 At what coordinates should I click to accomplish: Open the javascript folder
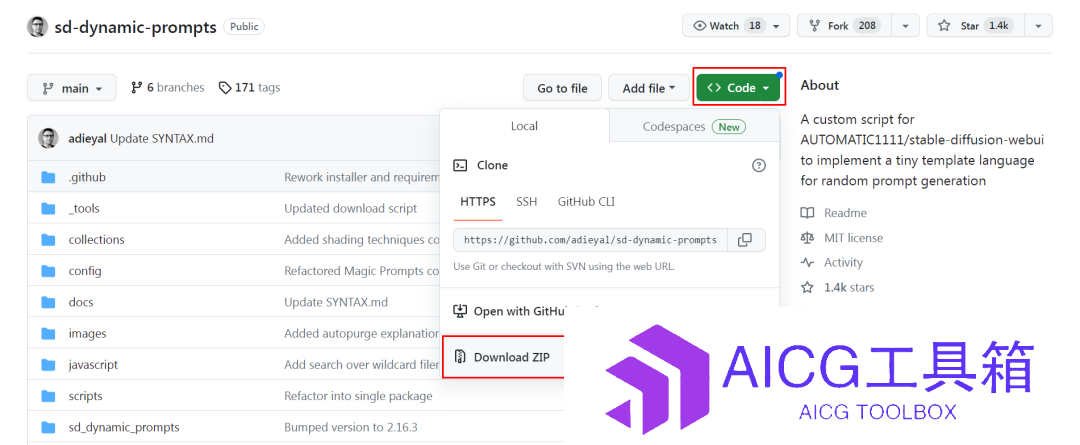pyautogui.click(x=93, y=364)
